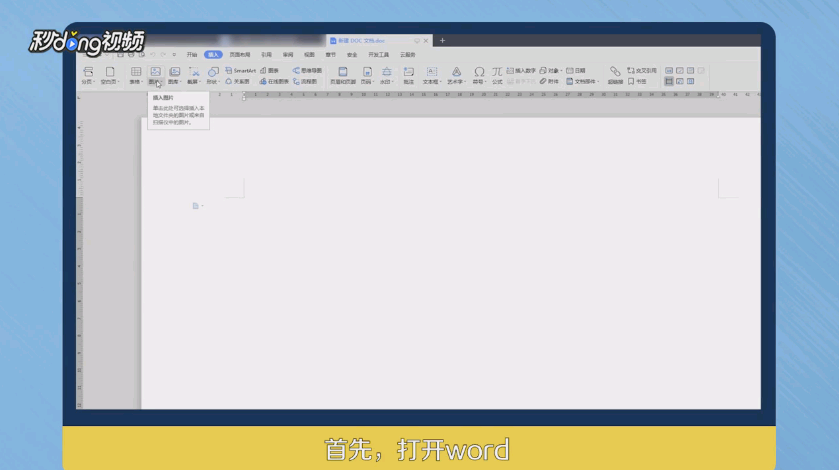Open the Cloud Services (云服务) tab
Image resolution: width=839 pixels, height=470 pixels.
pyautogui.click(x=408, y=55)
